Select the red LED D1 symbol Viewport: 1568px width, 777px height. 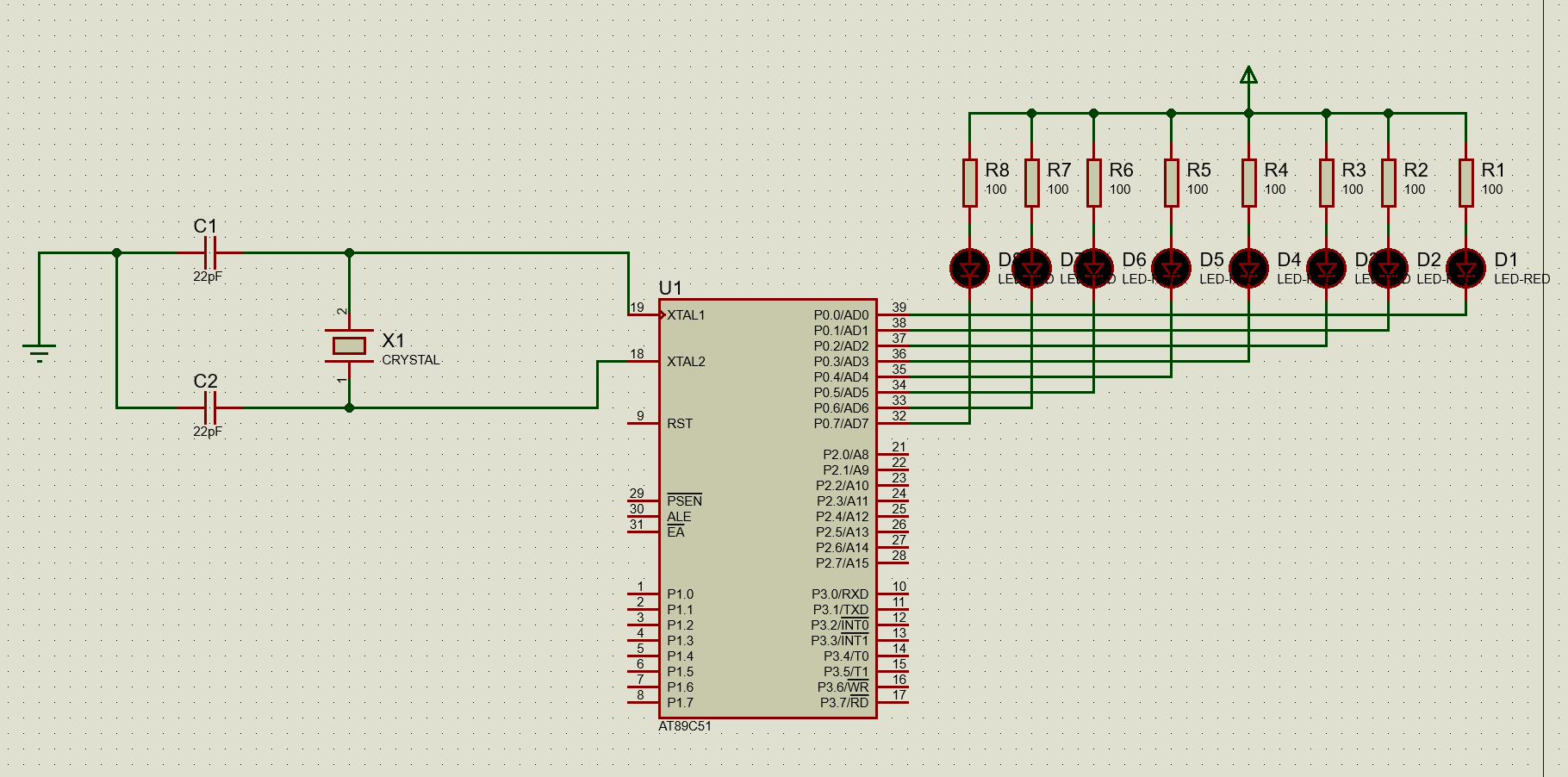(x=1465, y=269)
